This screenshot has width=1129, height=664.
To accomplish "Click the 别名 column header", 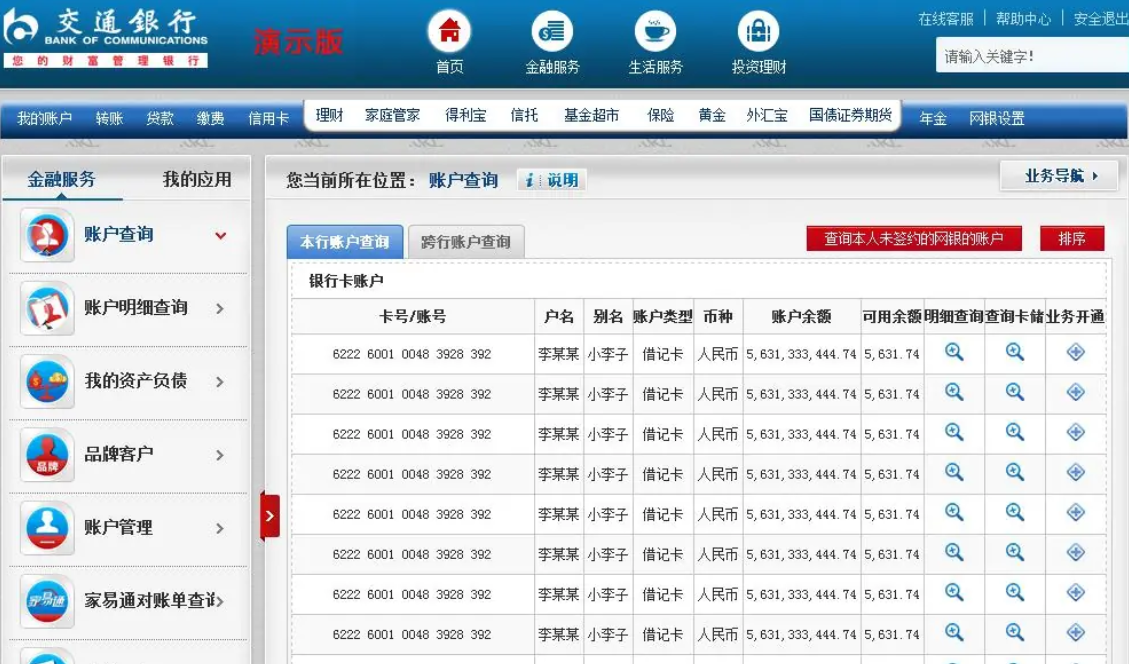I will 608,316.
